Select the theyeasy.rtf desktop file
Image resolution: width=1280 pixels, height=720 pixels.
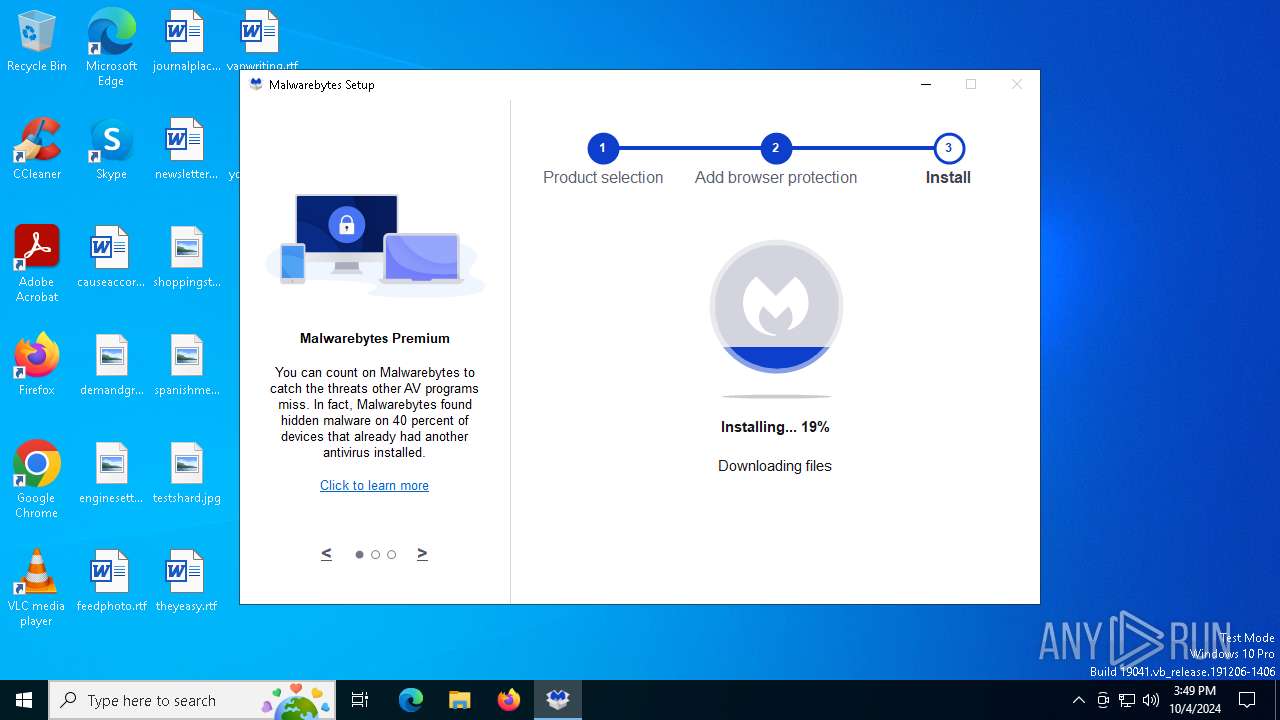[187, 582]
